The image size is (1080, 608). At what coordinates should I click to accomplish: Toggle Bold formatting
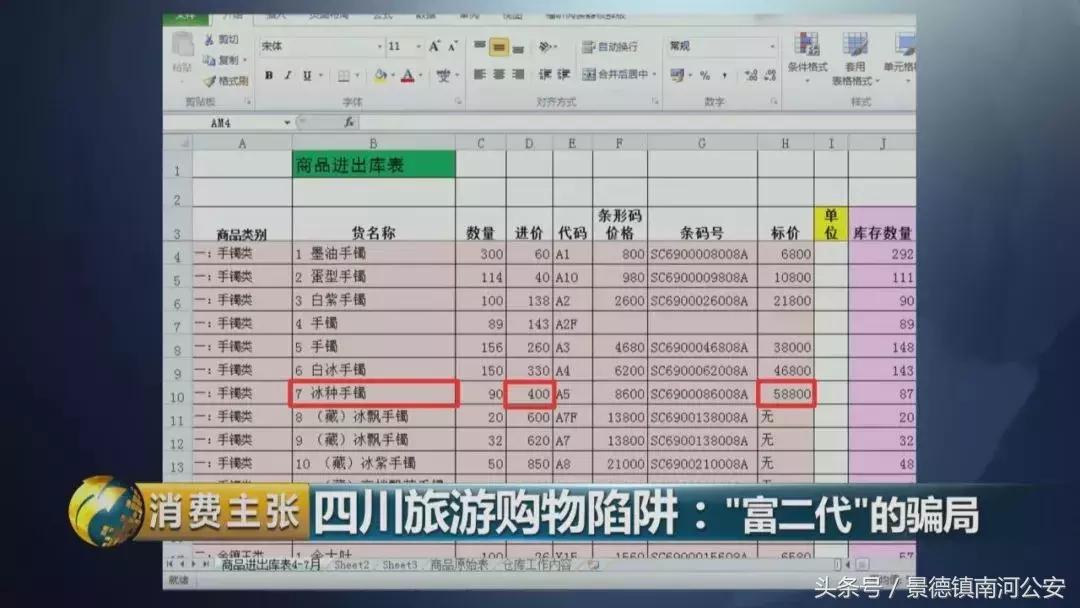click(x=268, y=74)
